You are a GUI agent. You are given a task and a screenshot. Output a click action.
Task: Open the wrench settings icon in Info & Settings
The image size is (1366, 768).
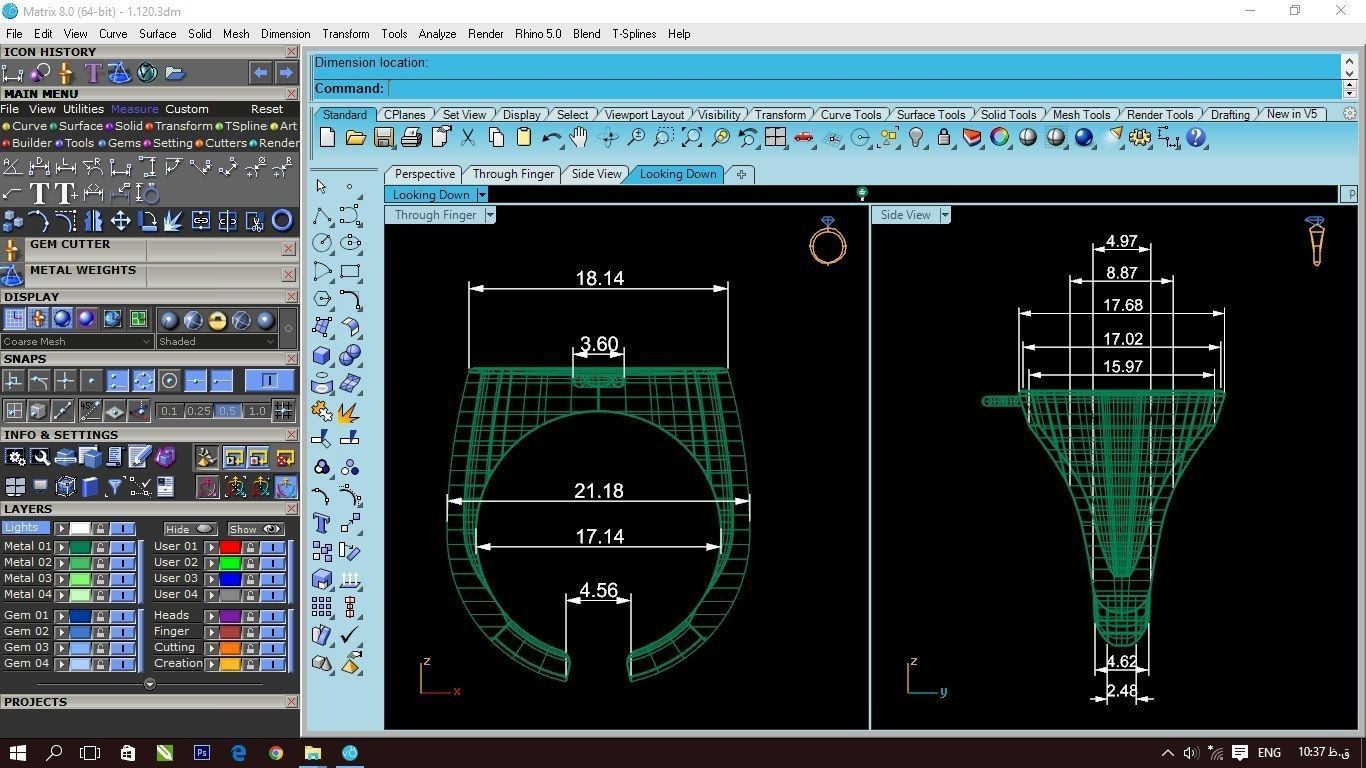[x=40, y=457]
